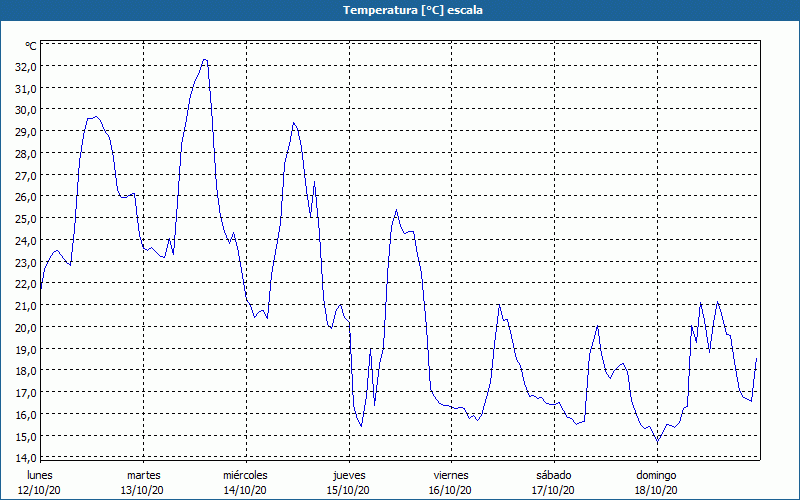Click the 15,0 axis value

pos(27,436)
